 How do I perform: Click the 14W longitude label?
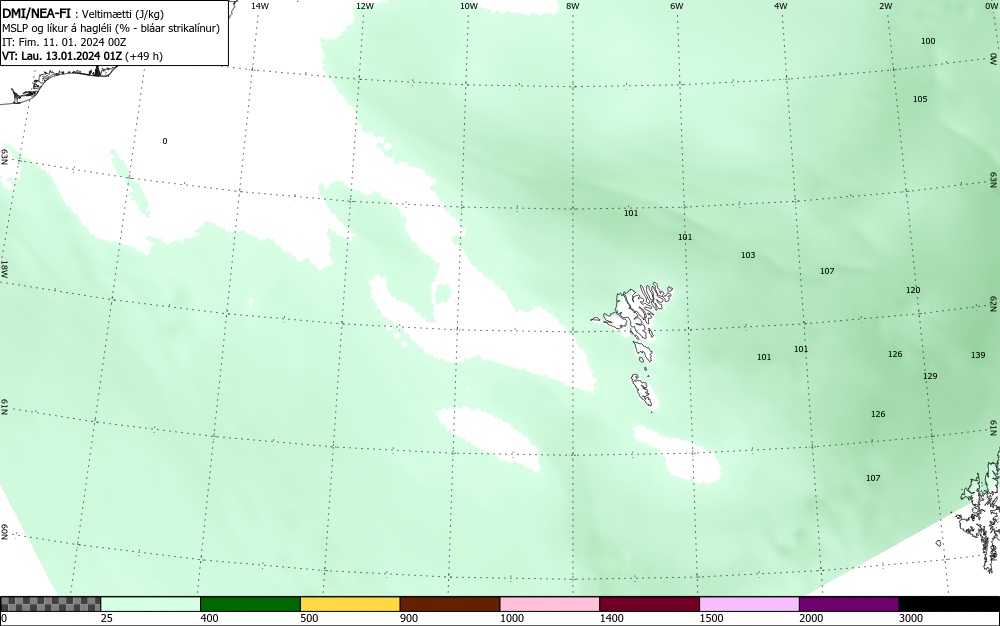(260, 6)
